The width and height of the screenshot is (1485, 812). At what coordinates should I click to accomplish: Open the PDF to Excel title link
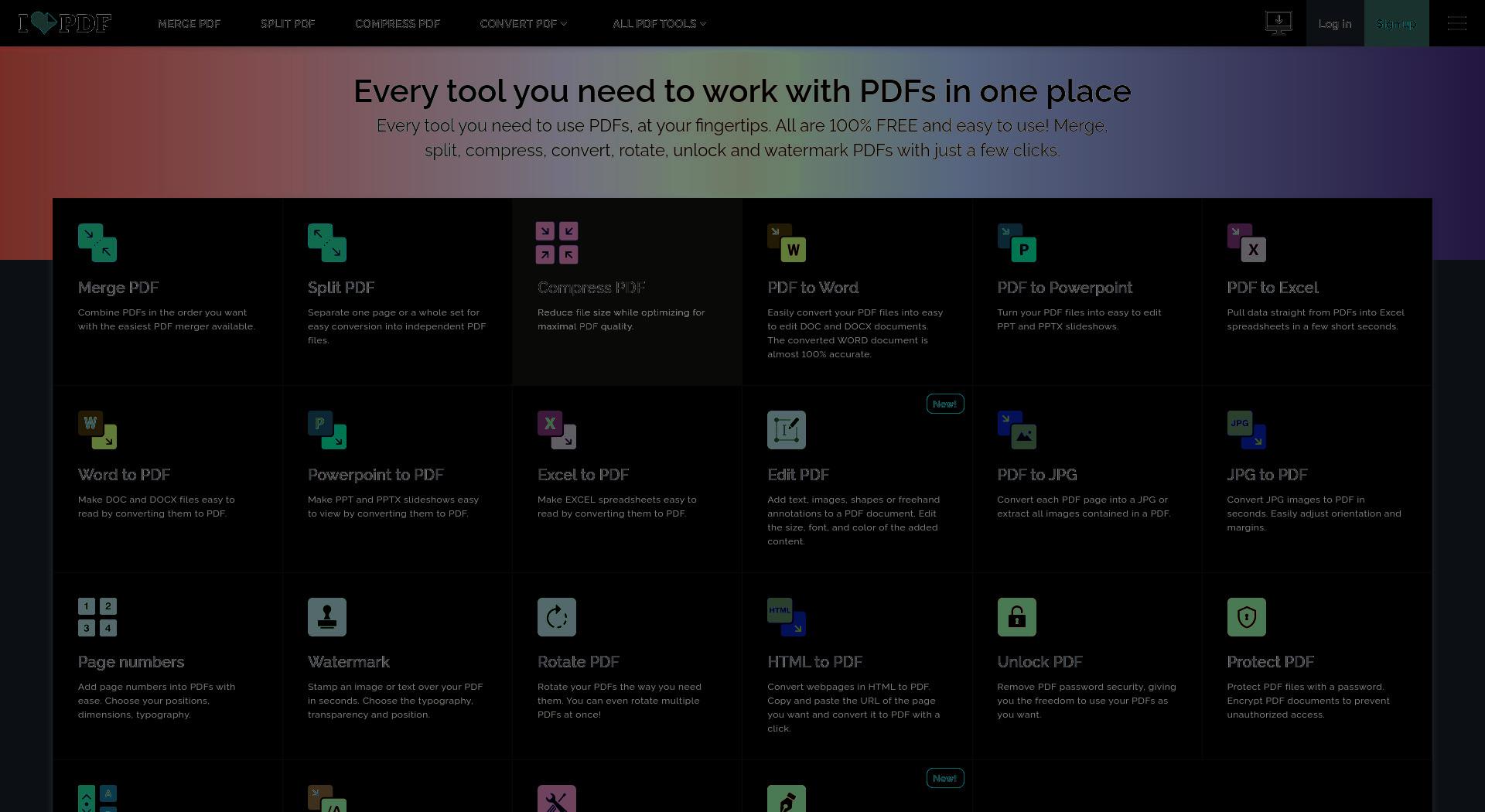pyautogui.click(x=1272, y=288)
